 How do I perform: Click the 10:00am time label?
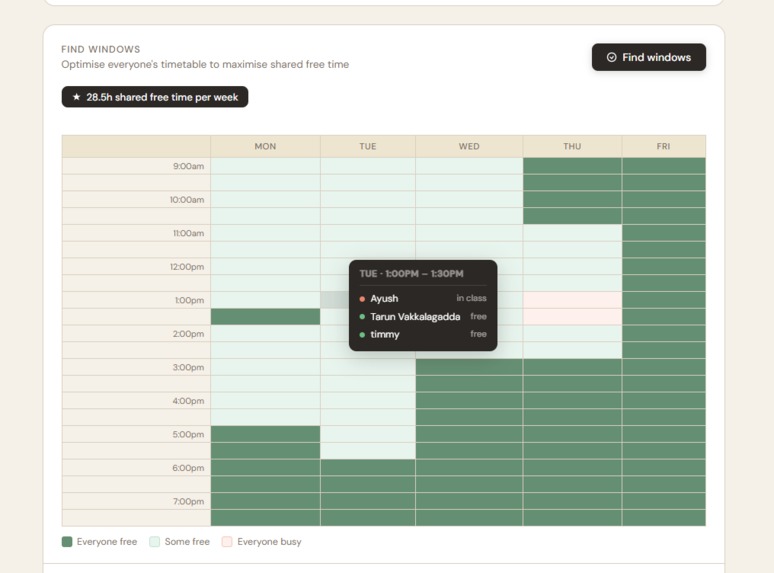[x=187, y=200]
